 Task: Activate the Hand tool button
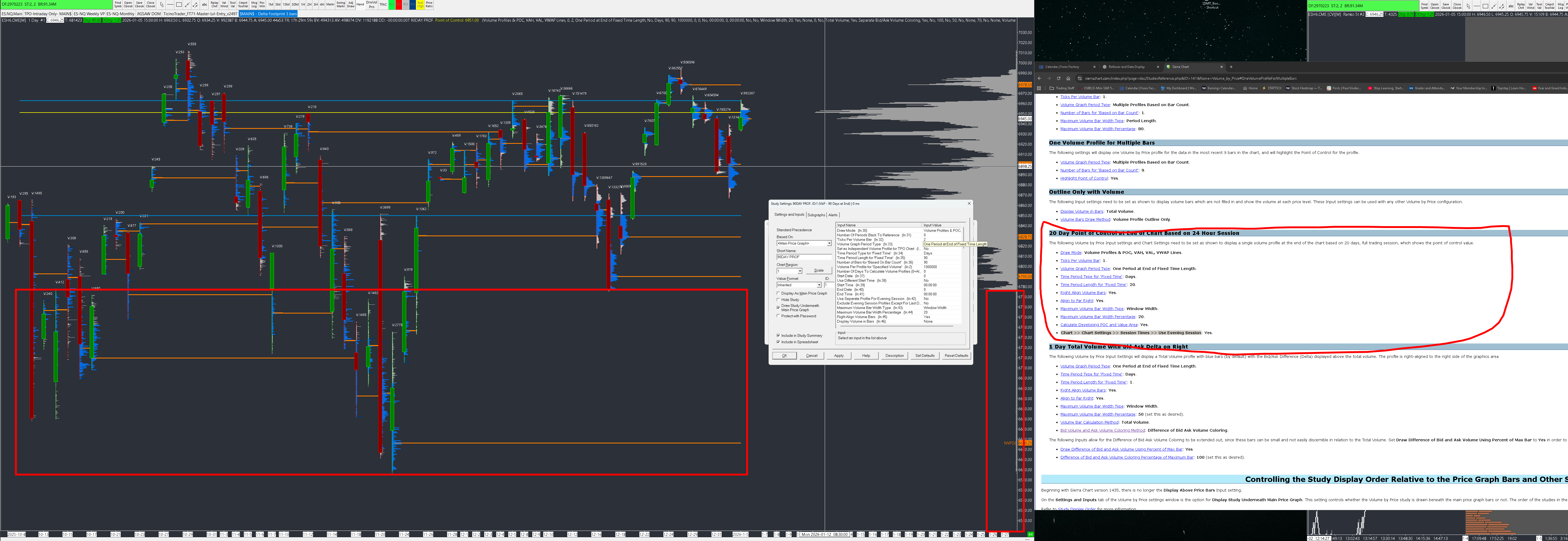[x=360, y=4]
